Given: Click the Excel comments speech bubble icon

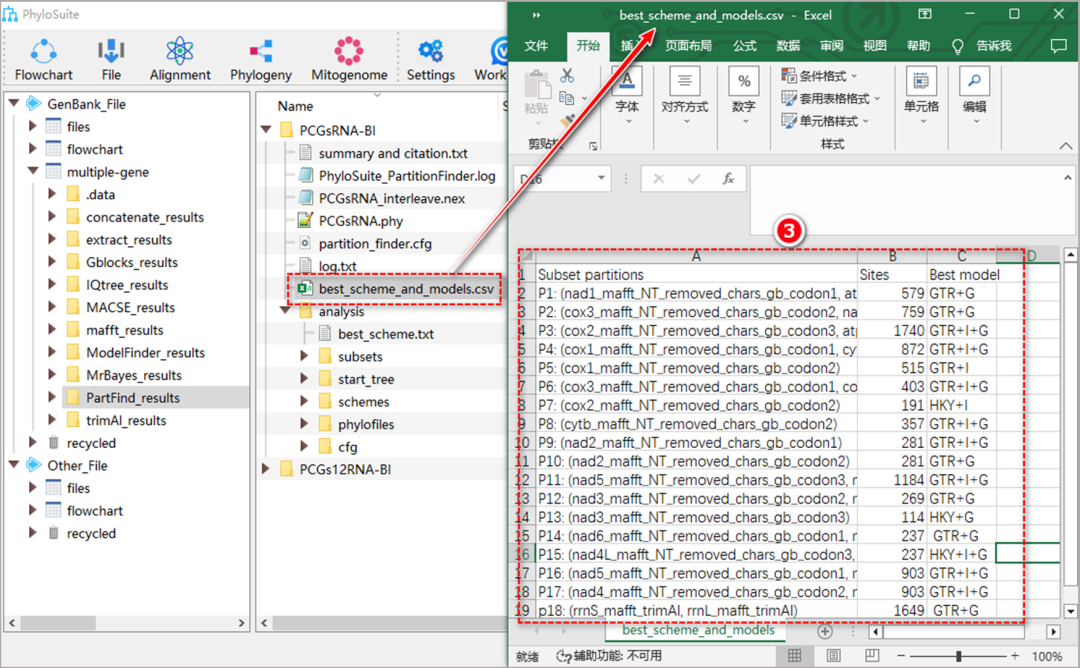Looking at the screenshot, I should click(1058, 46).
